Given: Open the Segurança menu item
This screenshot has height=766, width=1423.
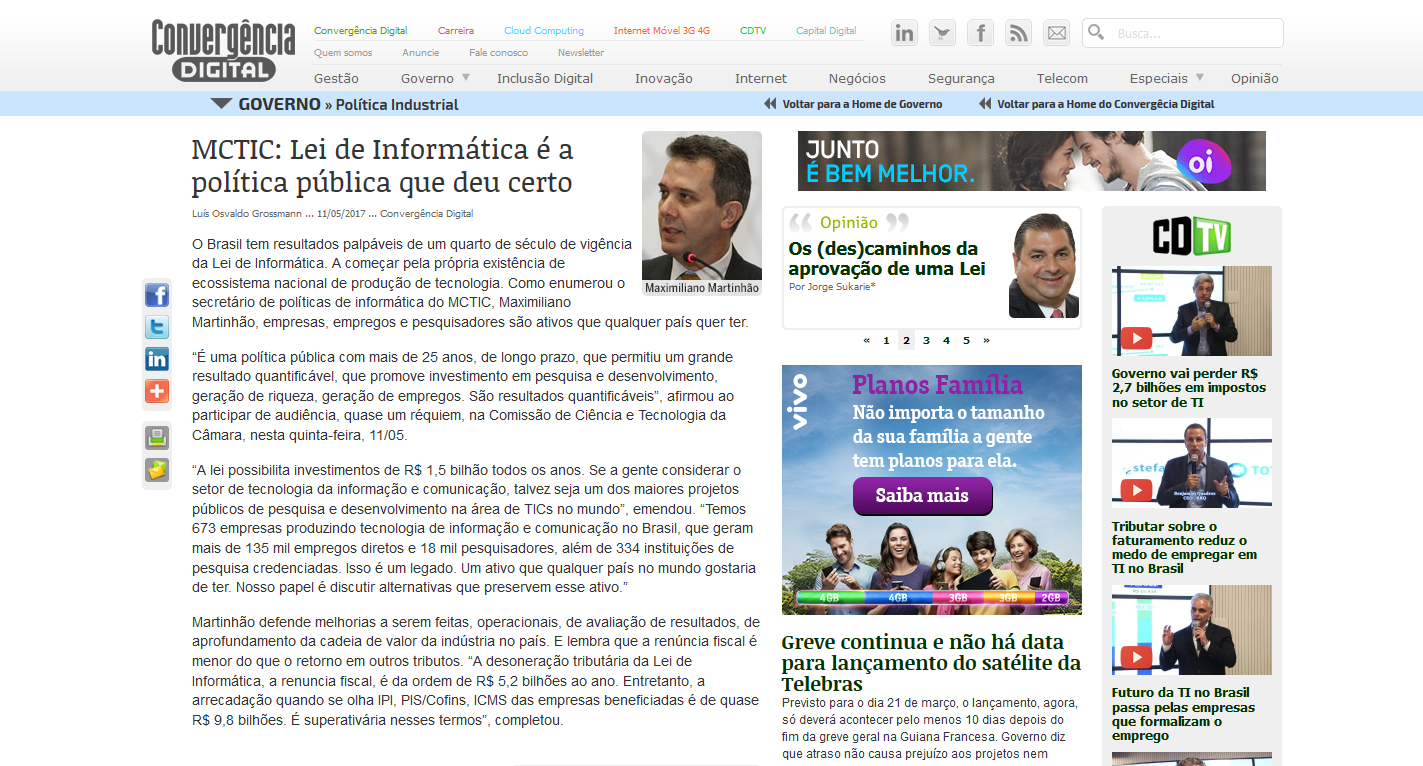Looking at the screenshot, I should point(960,78).
